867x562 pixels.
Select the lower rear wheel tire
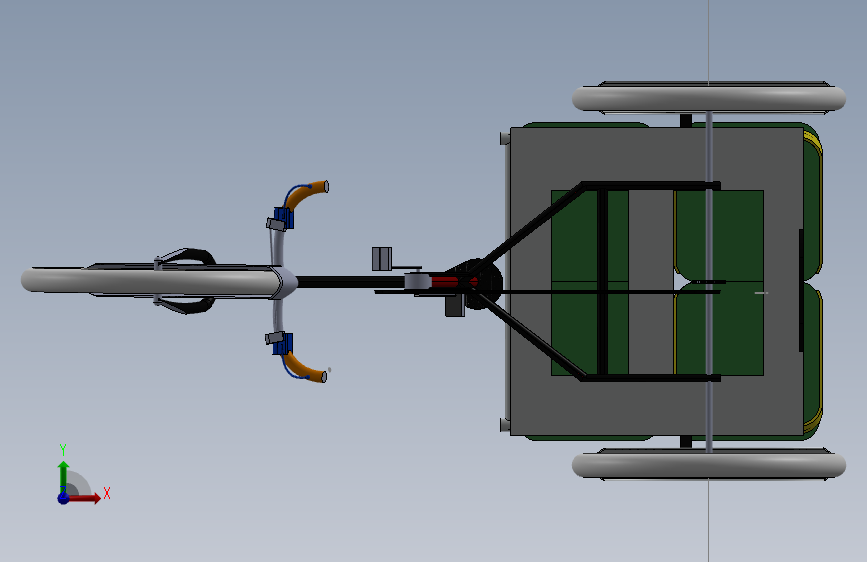(x=709, y=466)
